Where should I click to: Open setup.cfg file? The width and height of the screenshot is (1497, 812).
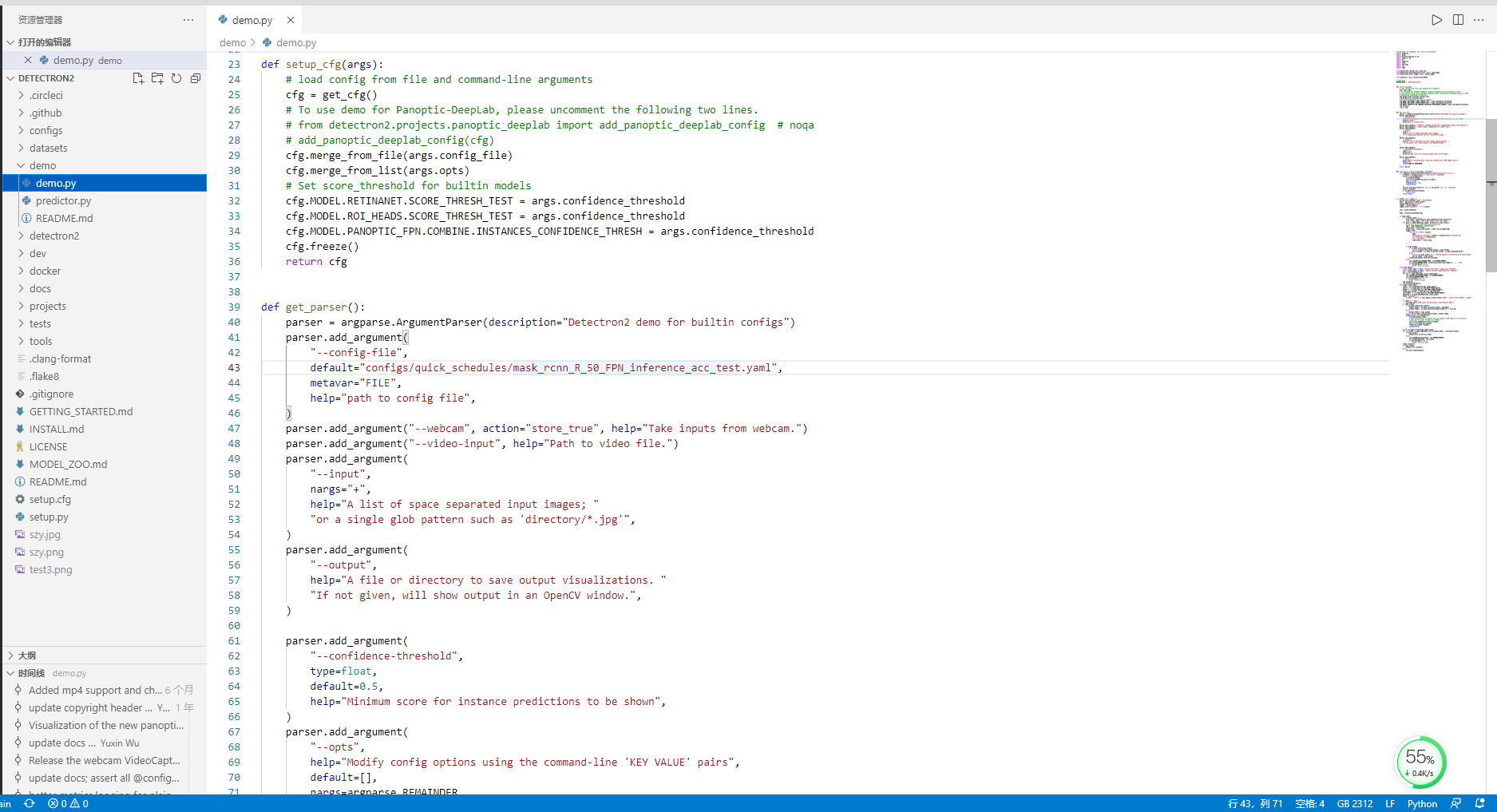tap(50, 499)
